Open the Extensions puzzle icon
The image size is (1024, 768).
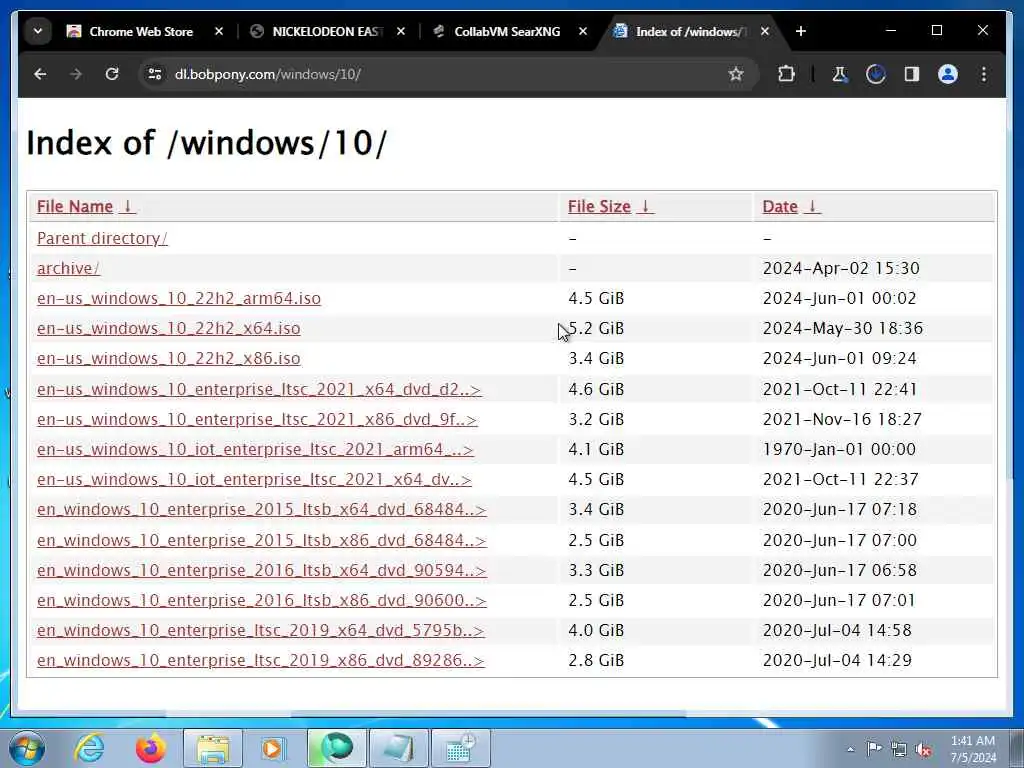(x=786, y=74)
